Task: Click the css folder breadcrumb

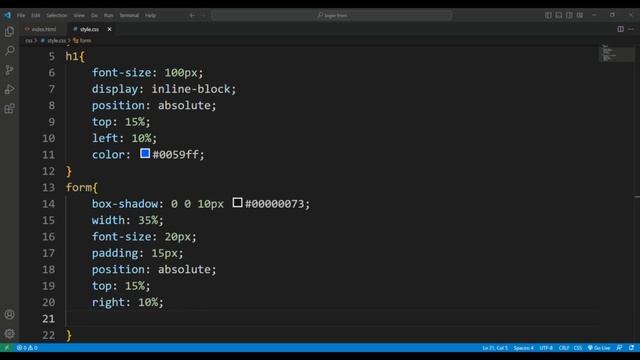Action: pyautogui.click(x=29, y=40)
